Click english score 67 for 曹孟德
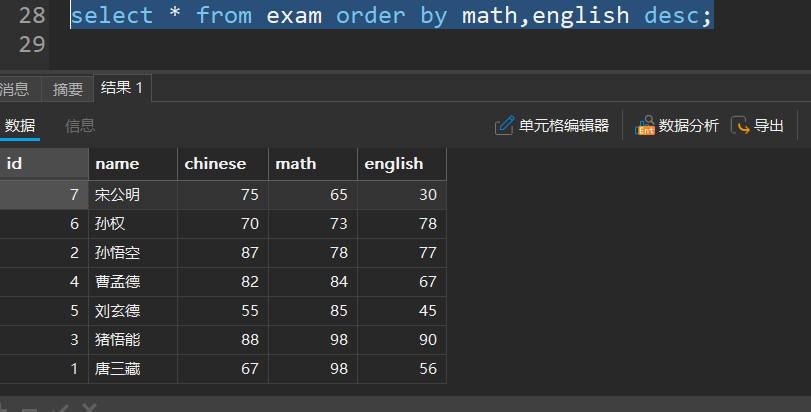This screenshot has height=412, width=811. coord(402,282)
